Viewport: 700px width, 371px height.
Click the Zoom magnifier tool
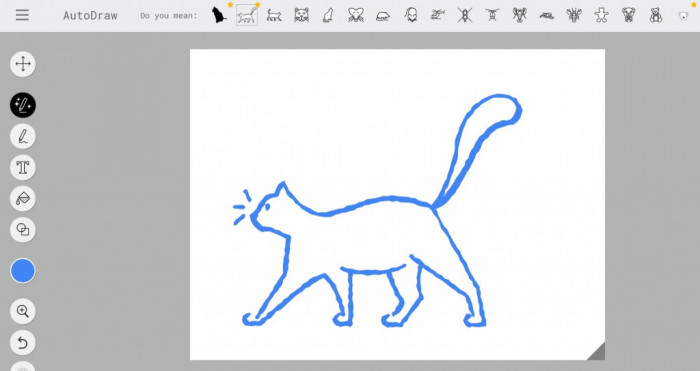(23, 311)
